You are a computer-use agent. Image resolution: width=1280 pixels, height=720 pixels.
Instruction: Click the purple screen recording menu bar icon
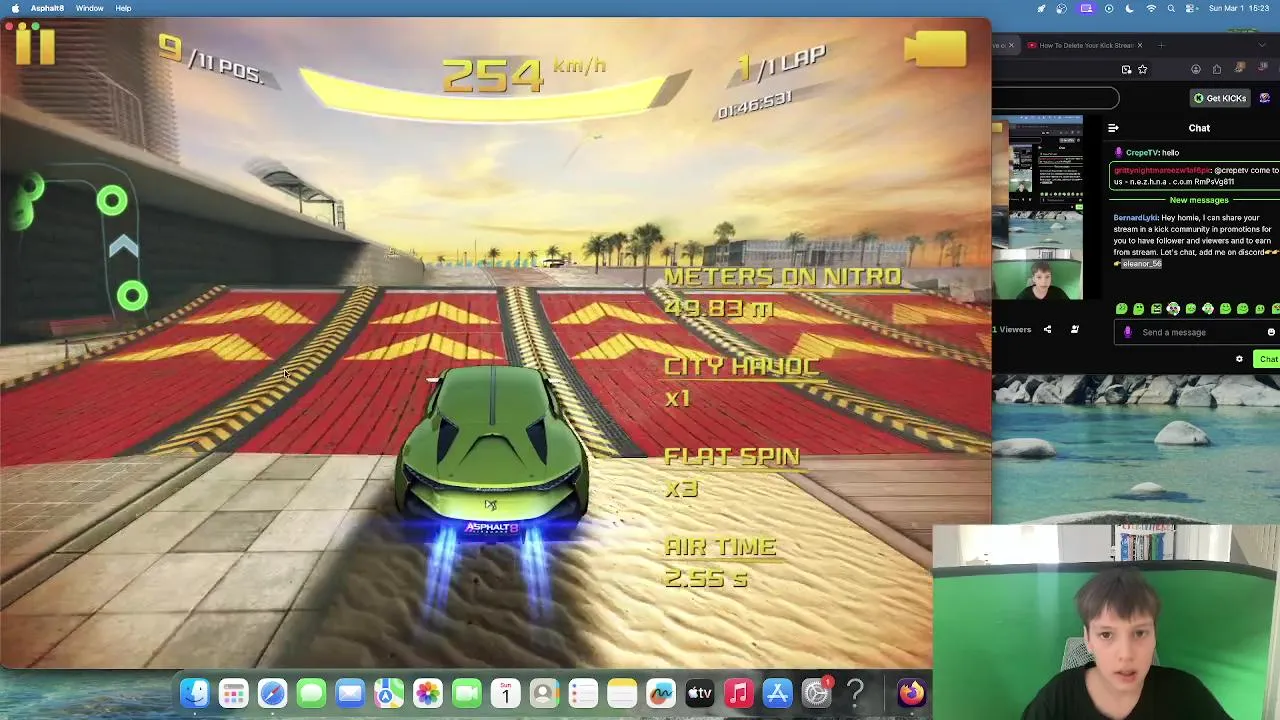point(1087,8)
